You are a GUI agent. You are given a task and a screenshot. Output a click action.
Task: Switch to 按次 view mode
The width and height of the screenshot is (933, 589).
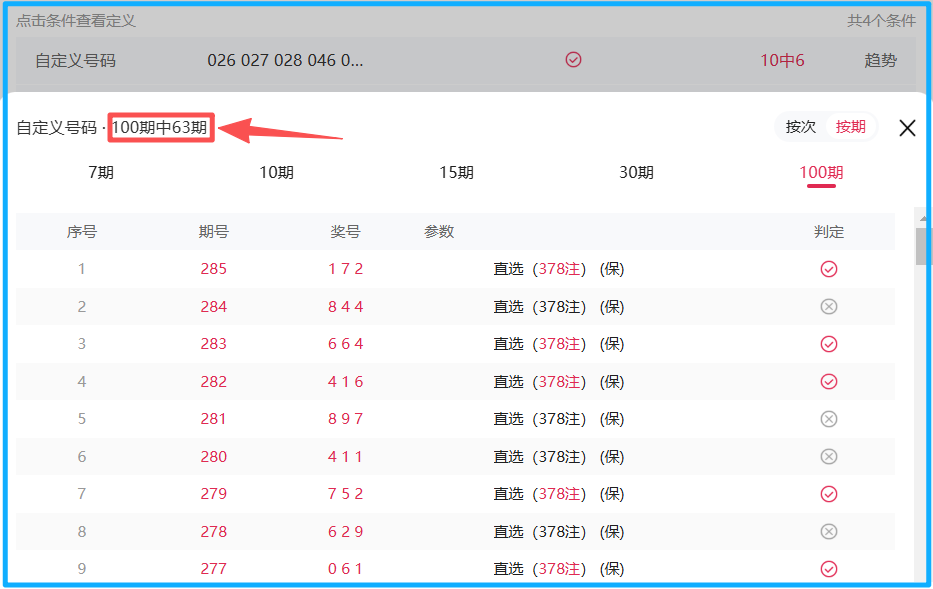click(801, 127)
